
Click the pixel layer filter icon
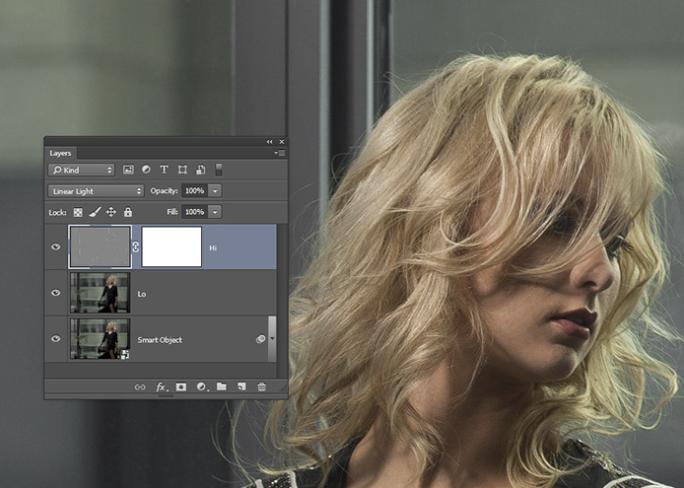point(129,170)
